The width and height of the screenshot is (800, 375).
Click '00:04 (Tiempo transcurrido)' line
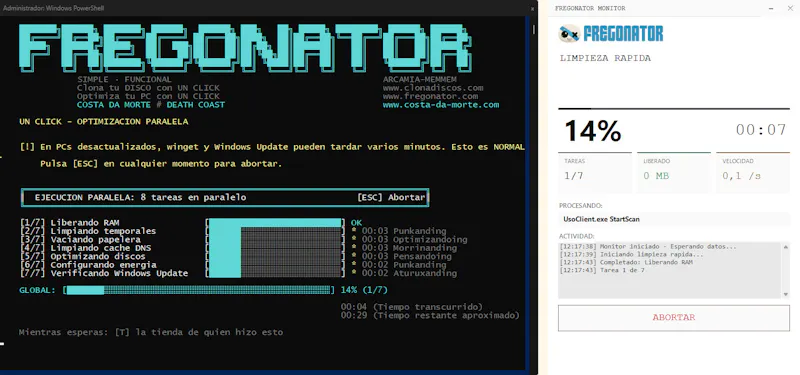click(412, 307)
